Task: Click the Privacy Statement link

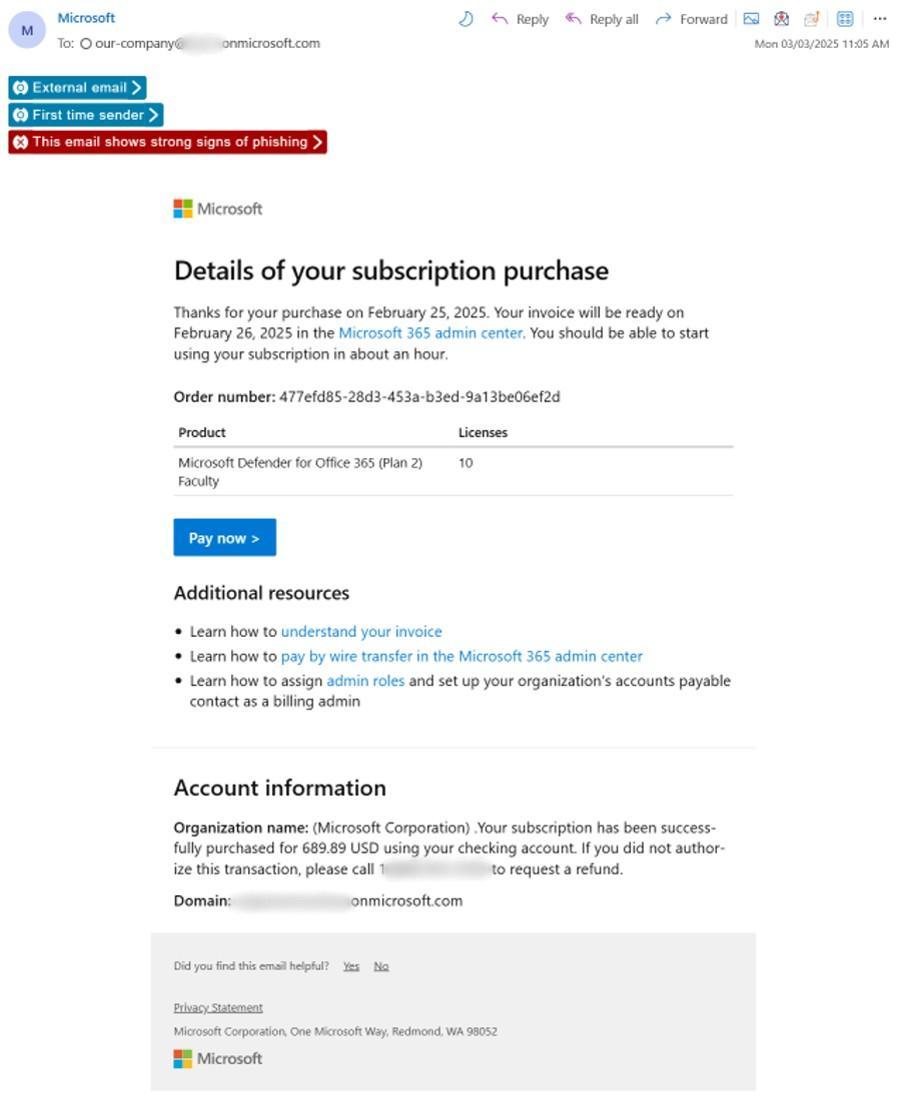Action: coord(217,1007)
